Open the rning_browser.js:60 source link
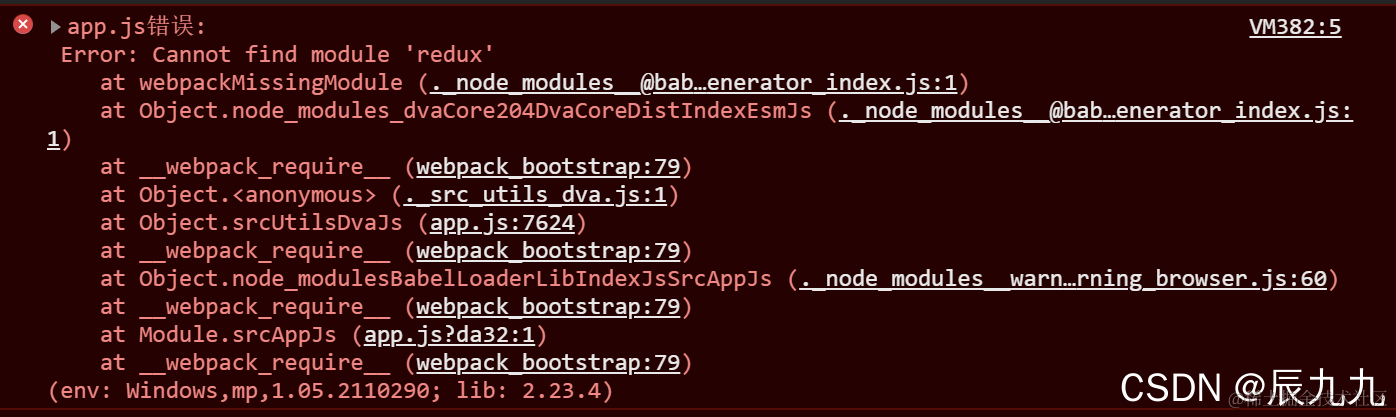This screenshot has width=1396, height=417. (x=1063, y=279)
